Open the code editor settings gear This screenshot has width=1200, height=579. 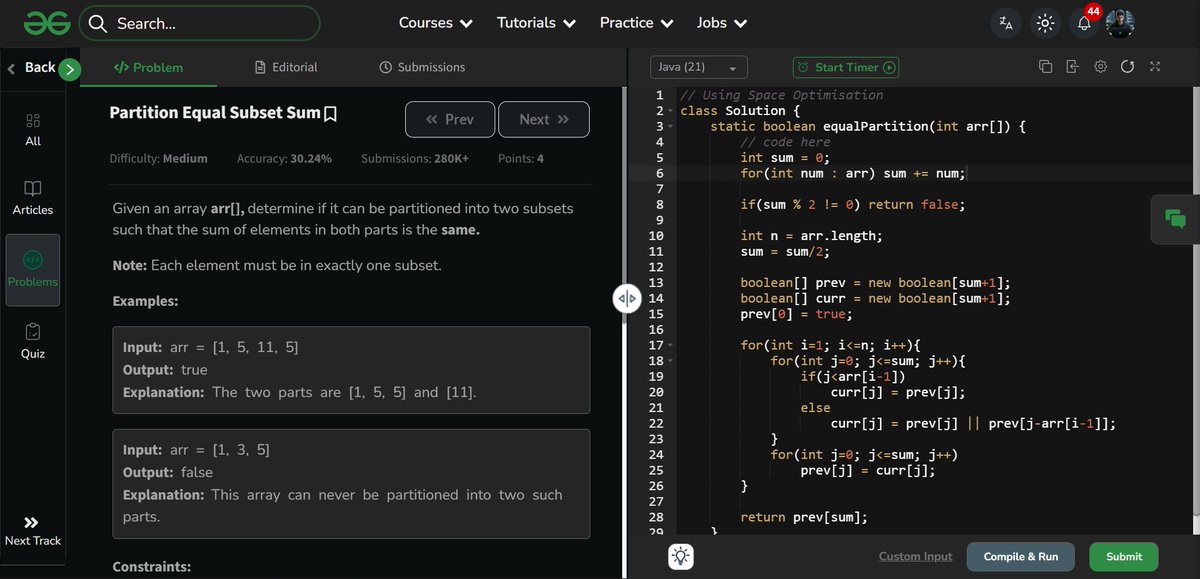(1100, 66)
